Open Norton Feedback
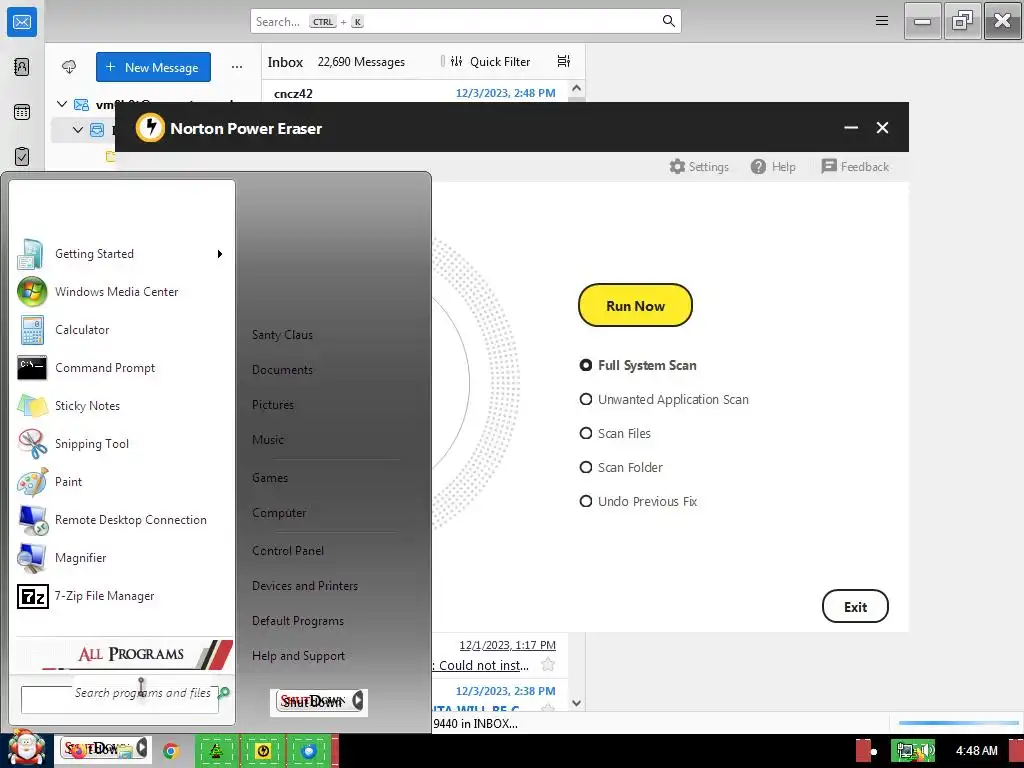Viewport: 1024px width, 768px height. [x=855, y=167]
